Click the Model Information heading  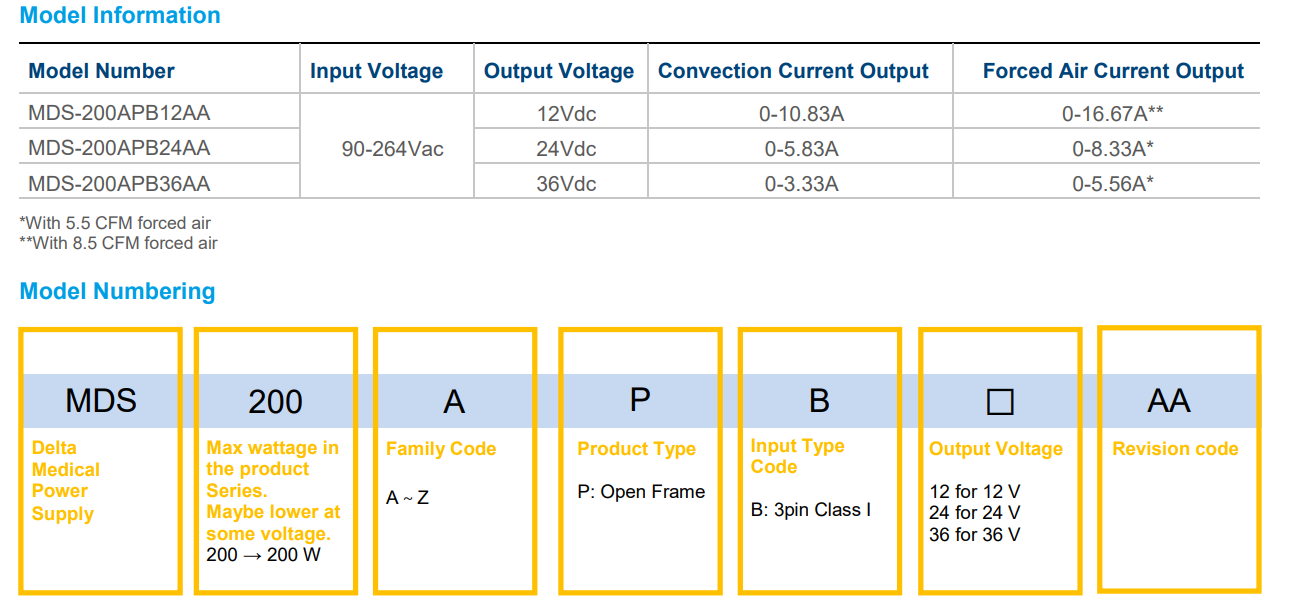point(120,16)
